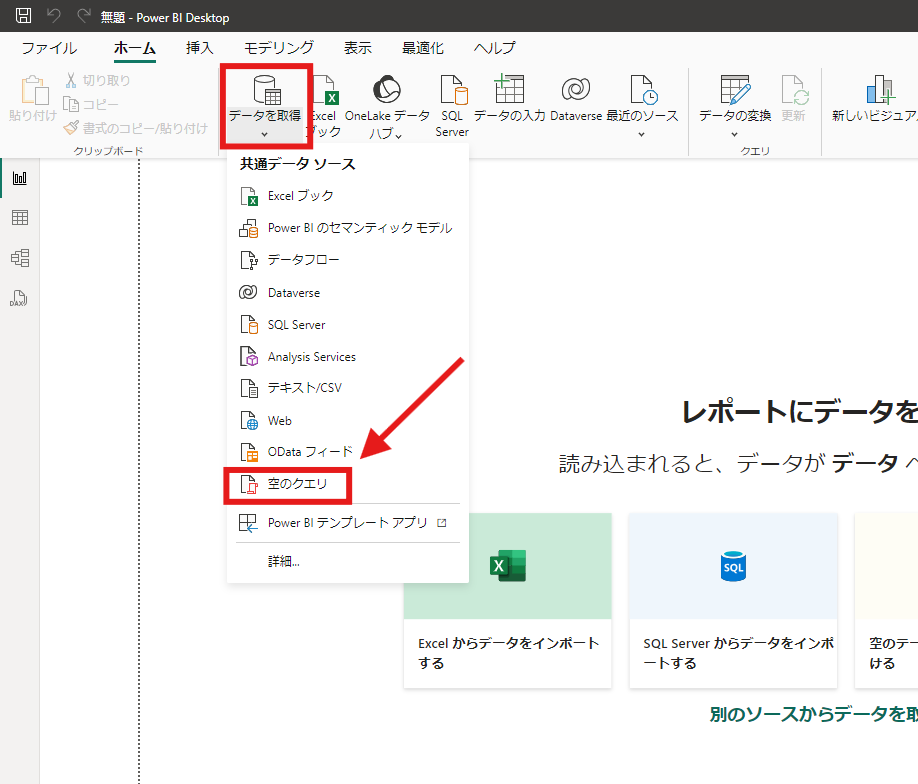The height and width of the screenshot is (784, 918).
Task: Open the 最適化 ribbon tab
Action: tap(423, 48)
